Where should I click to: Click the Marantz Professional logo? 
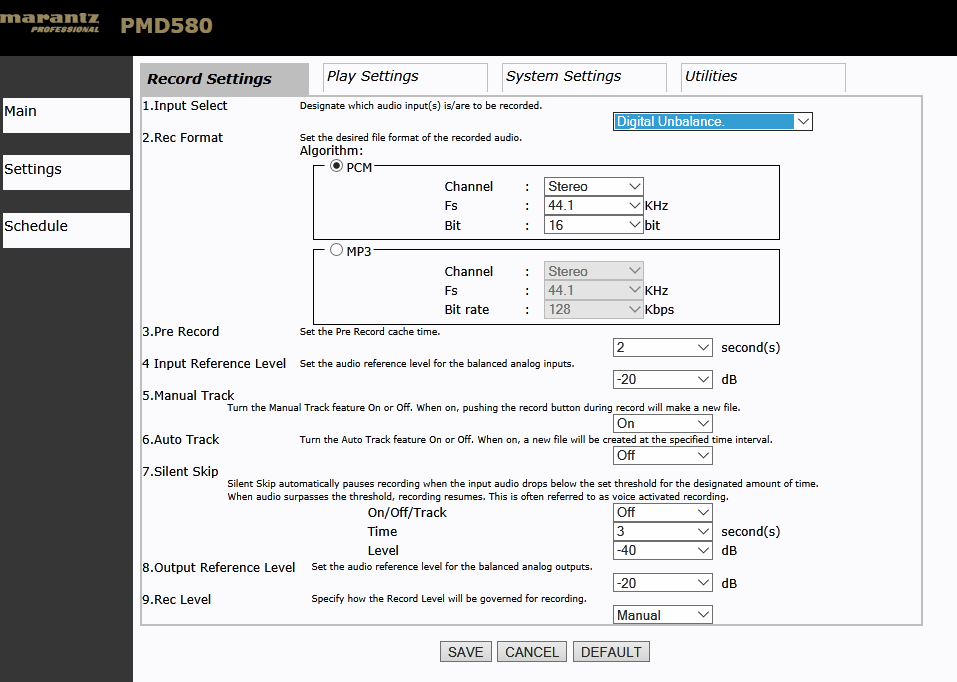[49, 23]
